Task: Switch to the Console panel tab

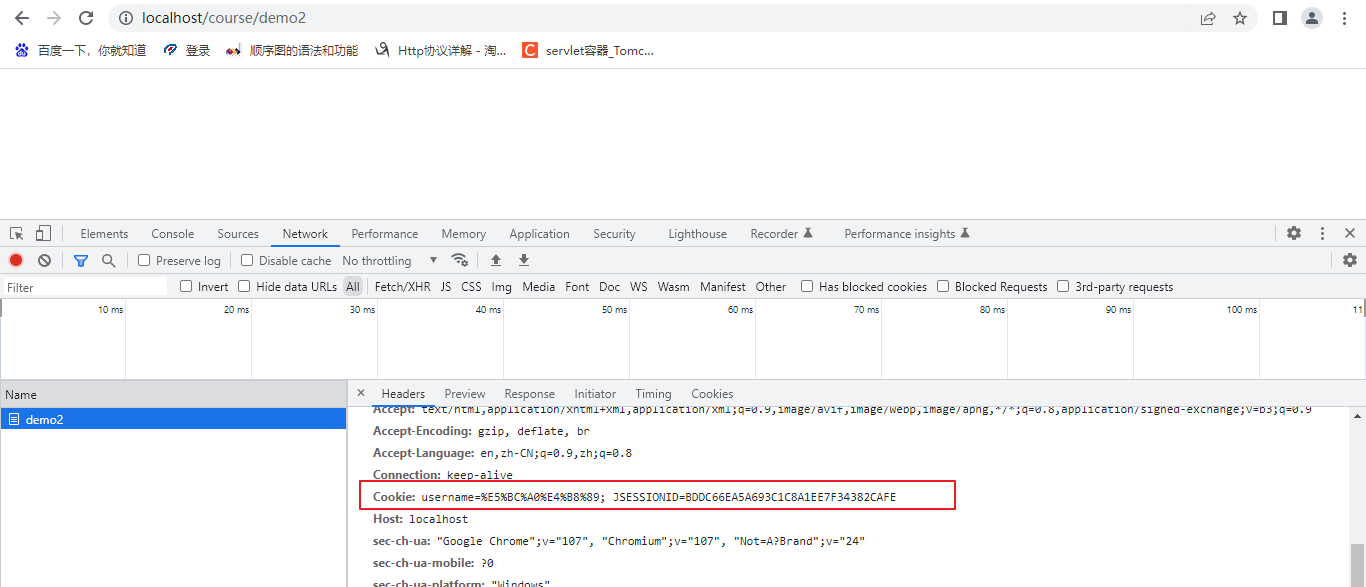Action: 172,233
